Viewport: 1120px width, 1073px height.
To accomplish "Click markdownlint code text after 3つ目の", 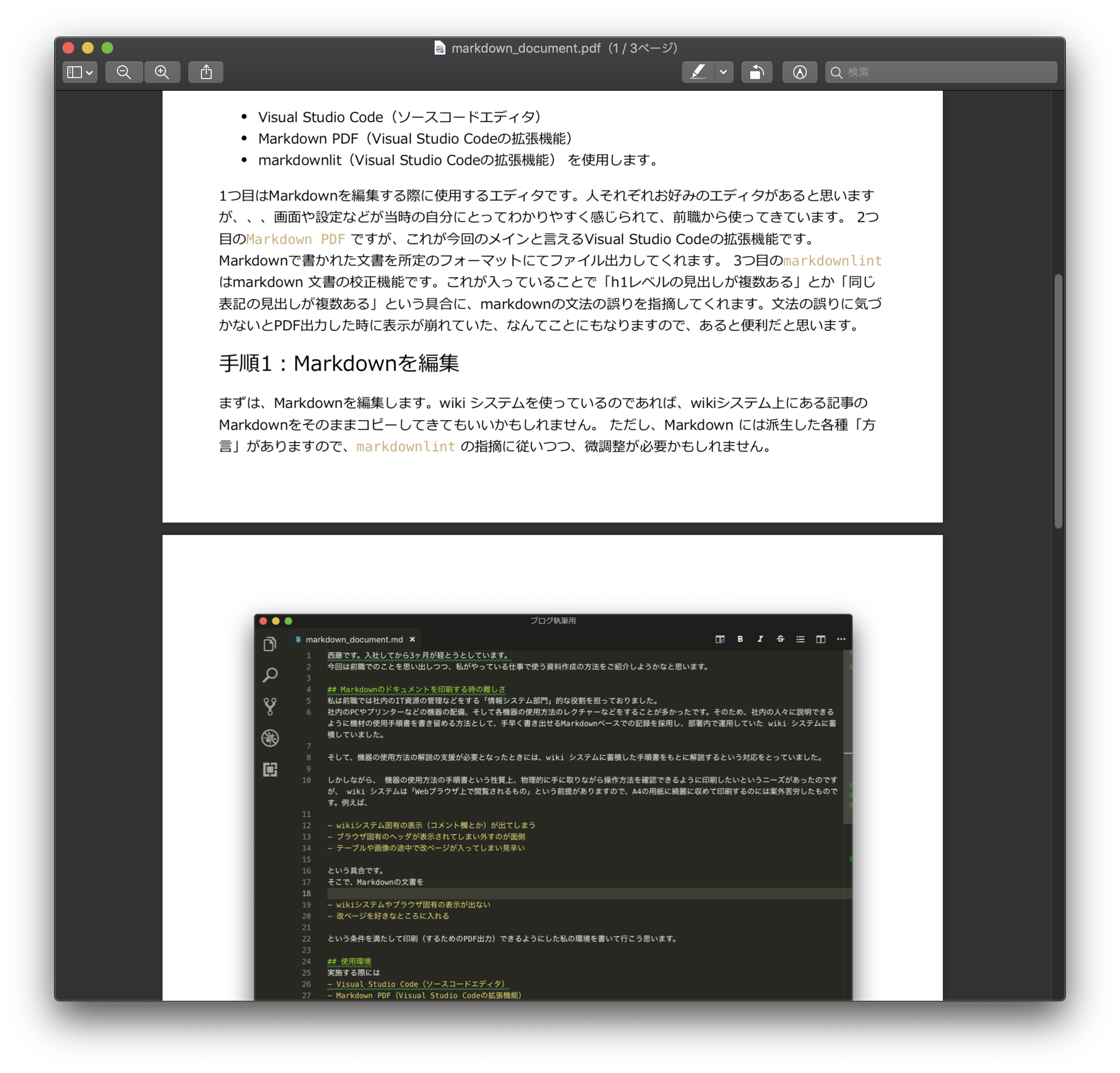I will pyautogui.click(x=832, y=260).
